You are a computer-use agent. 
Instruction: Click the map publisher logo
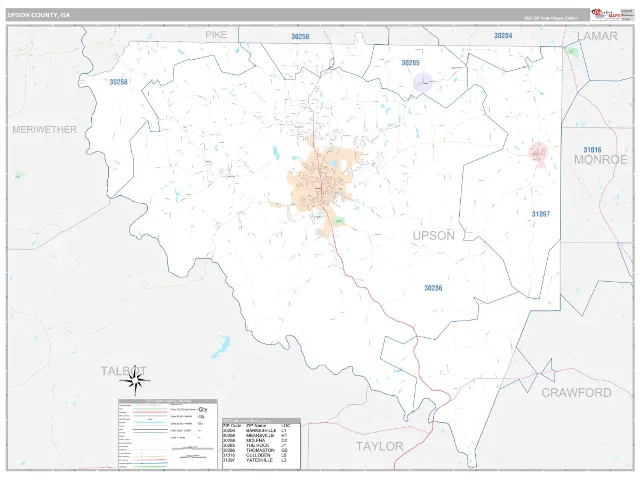coord(605,15)
